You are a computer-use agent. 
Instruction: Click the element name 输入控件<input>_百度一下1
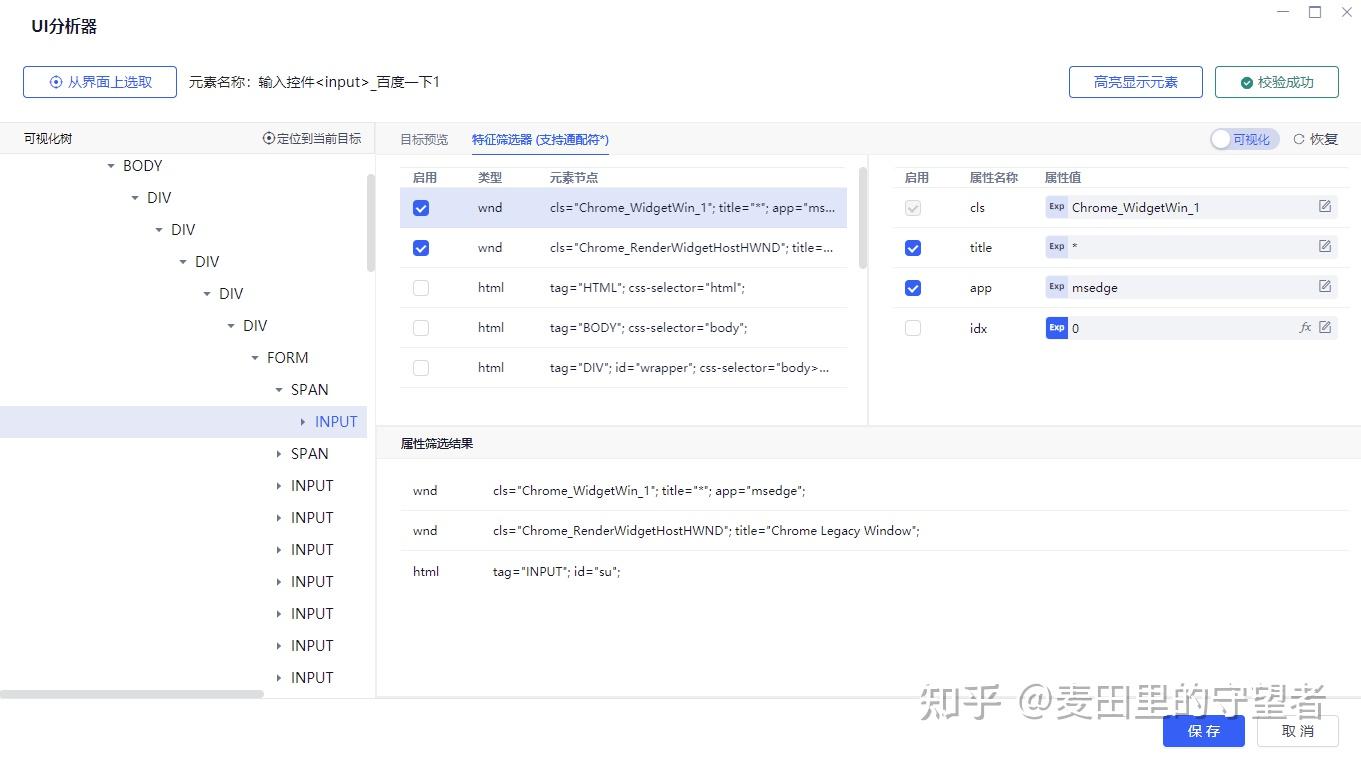point(349,82)
